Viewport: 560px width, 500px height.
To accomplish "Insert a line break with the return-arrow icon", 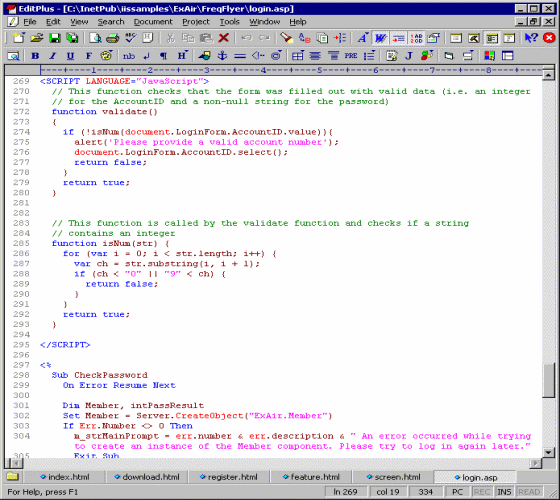I will 146,56.
